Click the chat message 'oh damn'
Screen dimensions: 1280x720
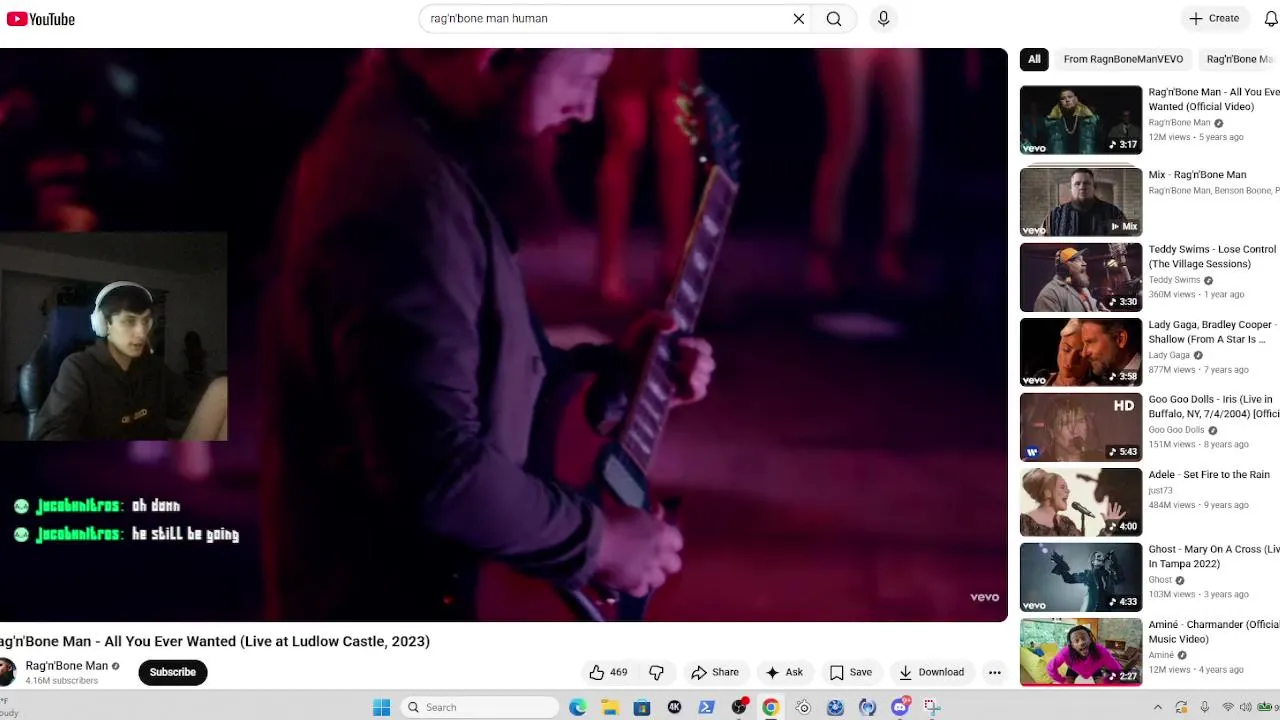[156, 505]
